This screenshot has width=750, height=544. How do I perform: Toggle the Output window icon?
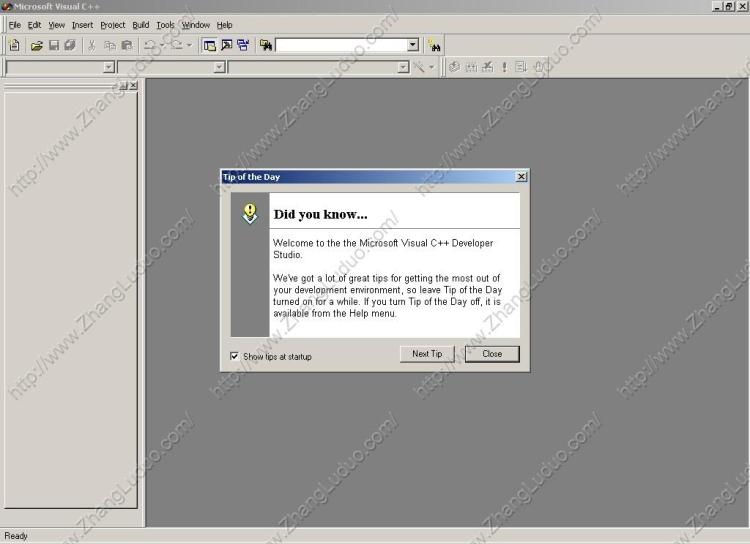(x=226, y=45)
